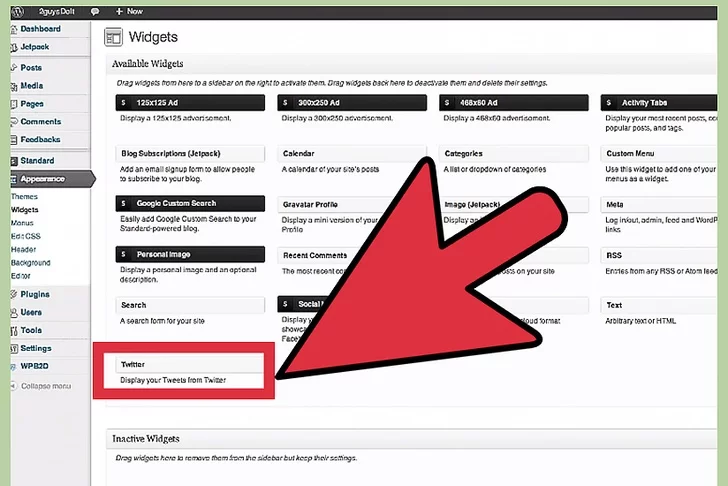
Task: Click the Blog Subscriptions (Jetpack) widget
Action: (x=189, y=154)
